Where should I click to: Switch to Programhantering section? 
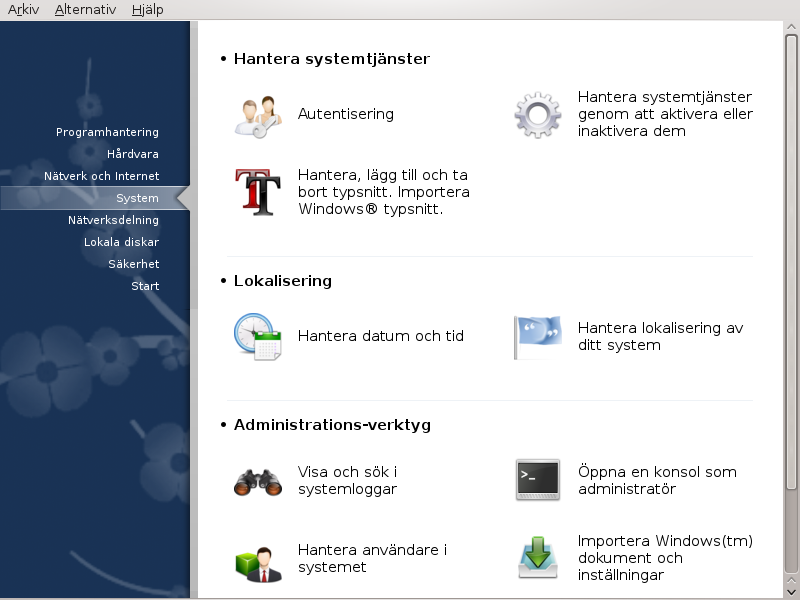[107, 132]
